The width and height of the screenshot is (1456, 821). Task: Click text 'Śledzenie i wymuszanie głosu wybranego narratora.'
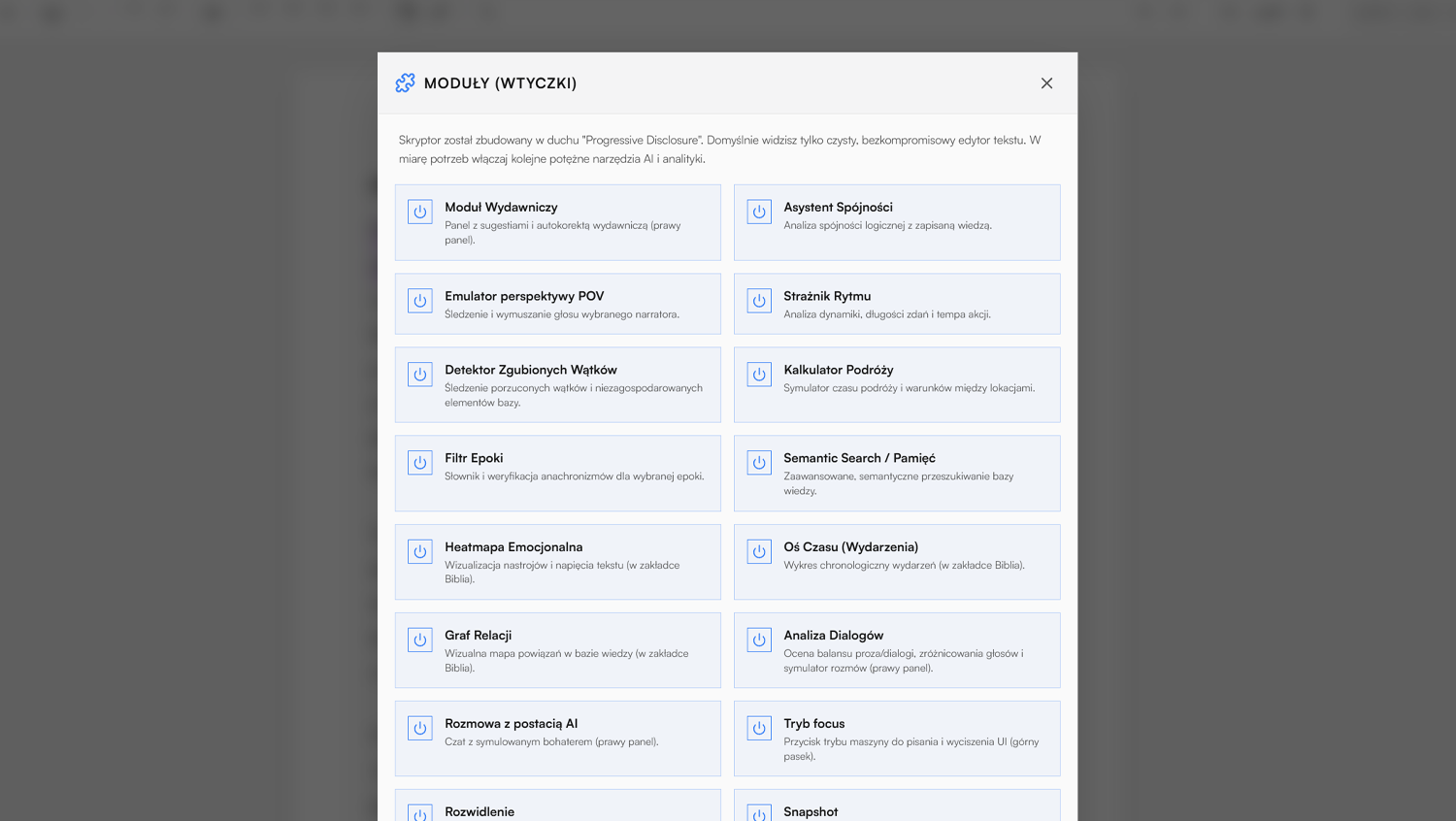coord(562,314)
